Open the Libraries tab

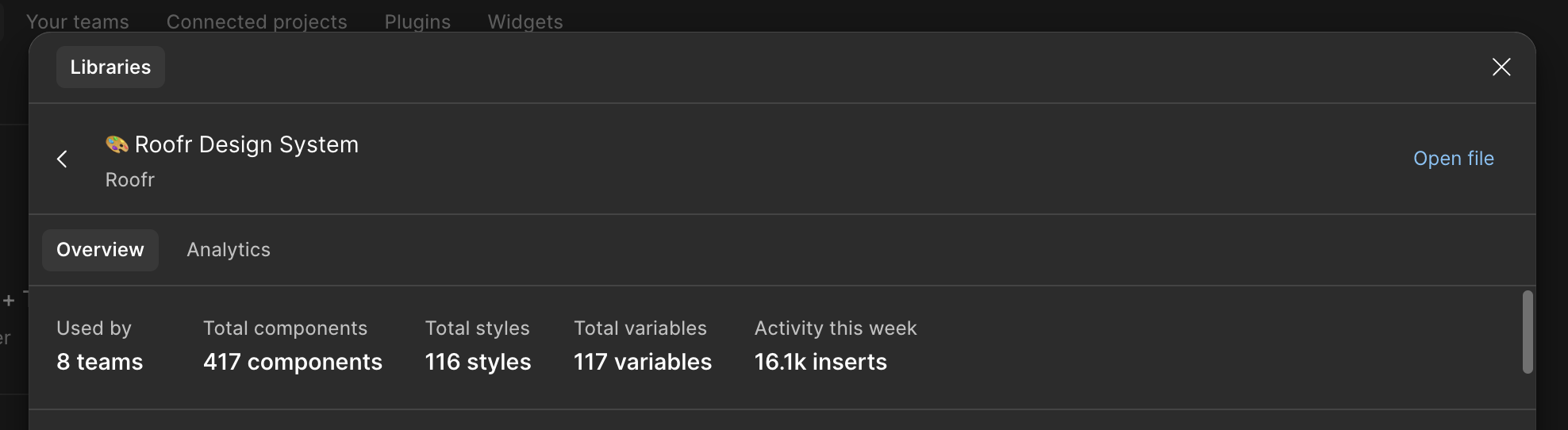pos(110,67)
